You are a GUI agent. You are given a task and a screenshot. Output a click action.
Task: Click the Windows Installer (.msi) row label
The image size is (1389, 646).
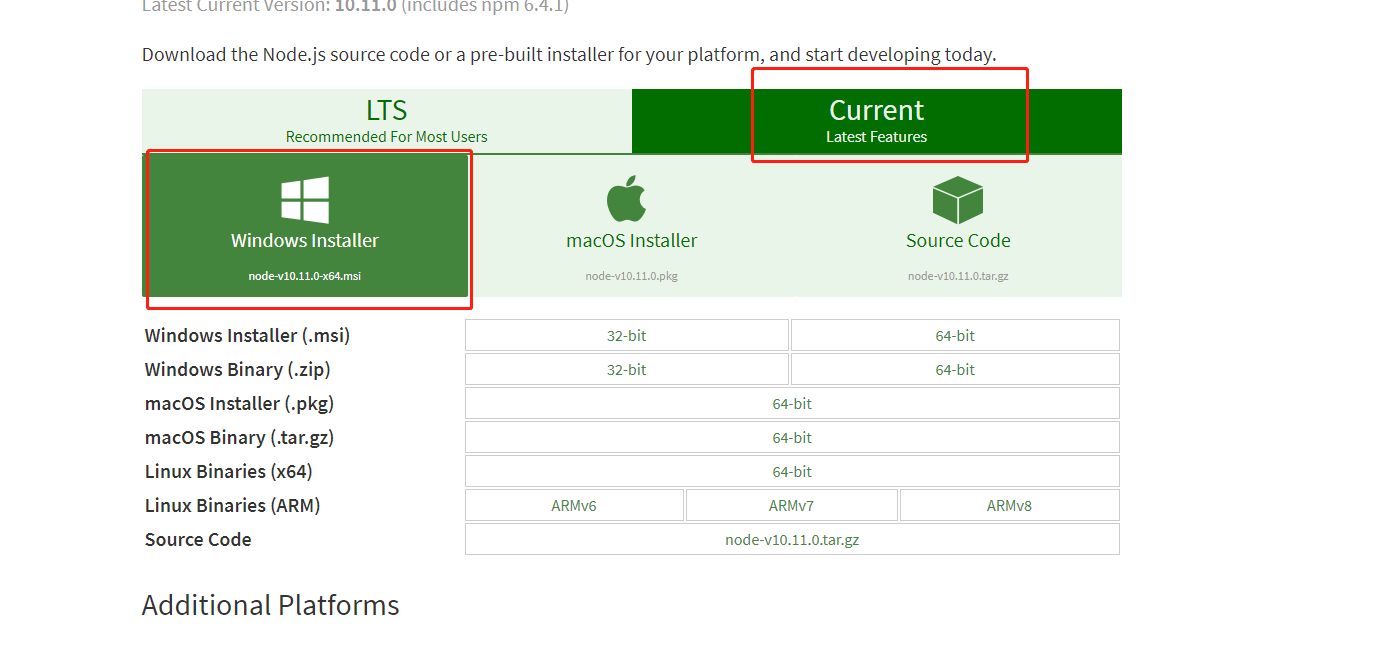[x=248, y=336]
